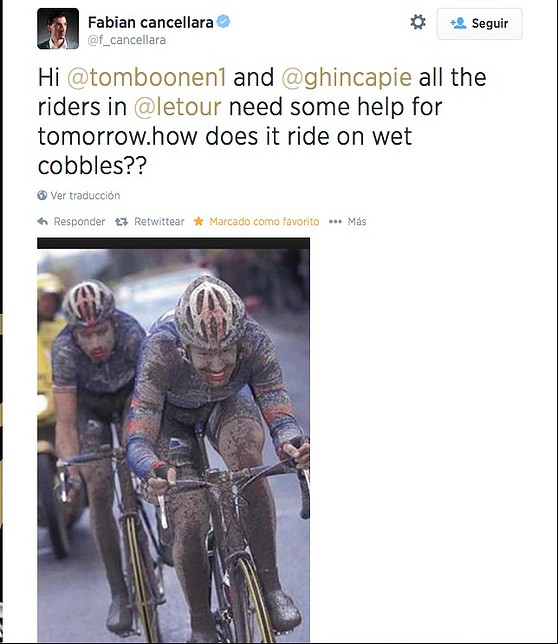
Task: Follow the @ghincapie mention link
Action: pyautogui.click(x=347, y=78)
